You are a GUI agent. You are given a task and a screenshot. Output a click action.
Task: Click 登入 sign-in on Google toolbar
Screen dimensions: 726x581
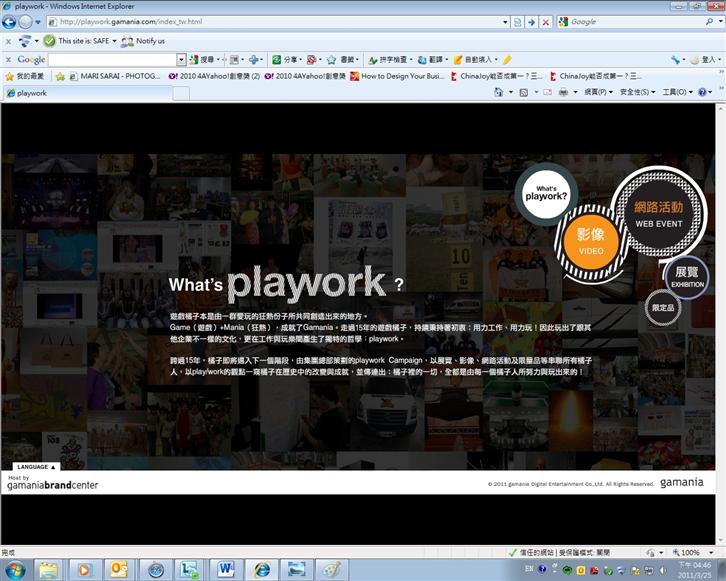tap(705, 60)
